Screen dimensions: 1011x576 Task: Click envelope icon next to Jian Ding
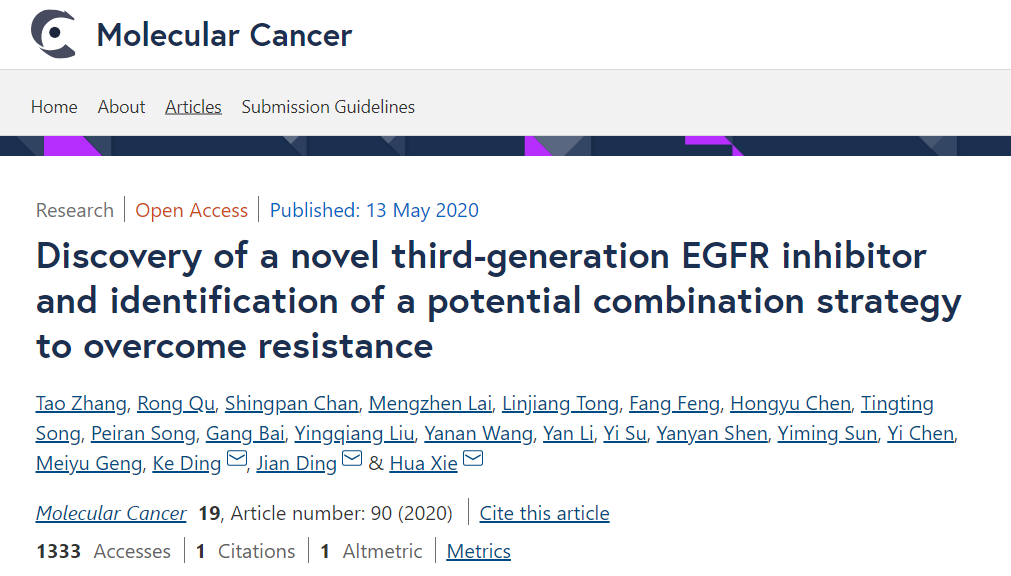click(x=352, y=460)
